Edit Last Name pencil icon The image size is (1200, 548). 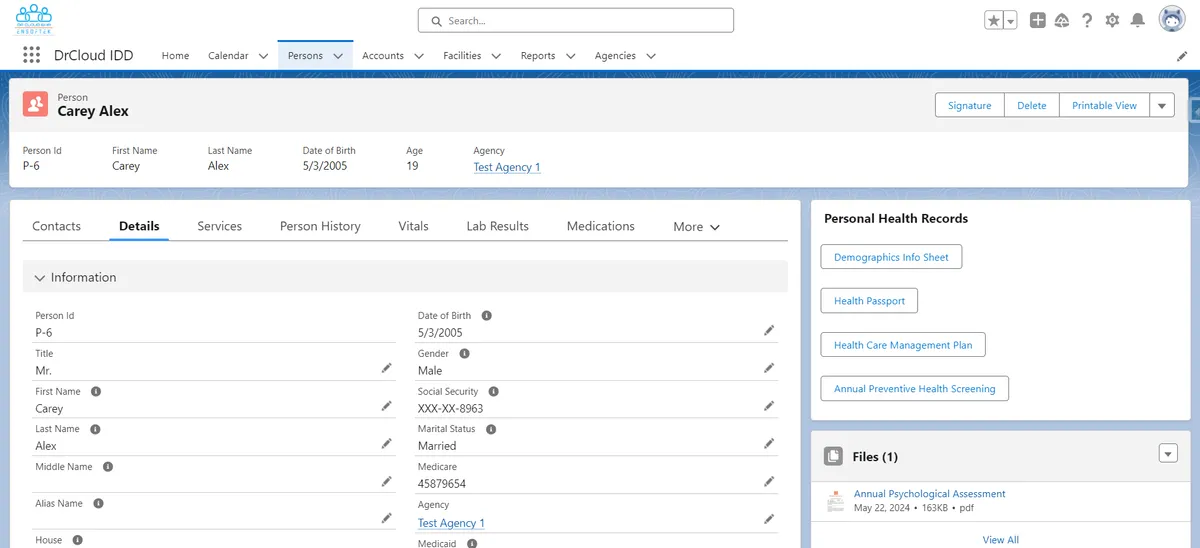click(387, 443)
